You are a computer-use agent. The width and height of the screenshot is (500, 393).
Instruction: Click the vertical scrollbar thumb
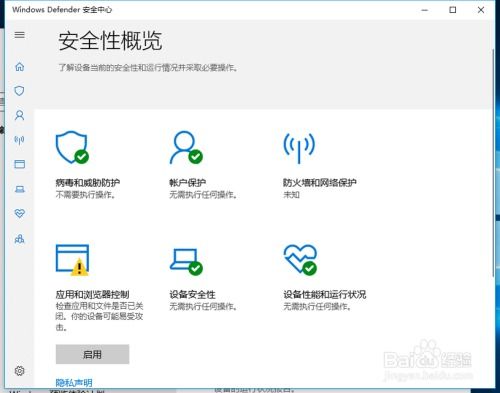click(x=493, y=163)
